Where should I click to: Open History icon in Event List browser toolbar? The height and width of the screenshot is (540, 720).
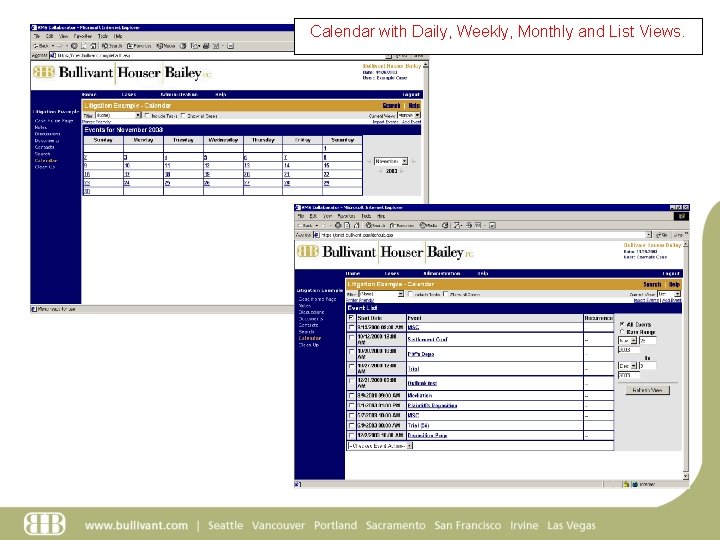click(445, 225)
